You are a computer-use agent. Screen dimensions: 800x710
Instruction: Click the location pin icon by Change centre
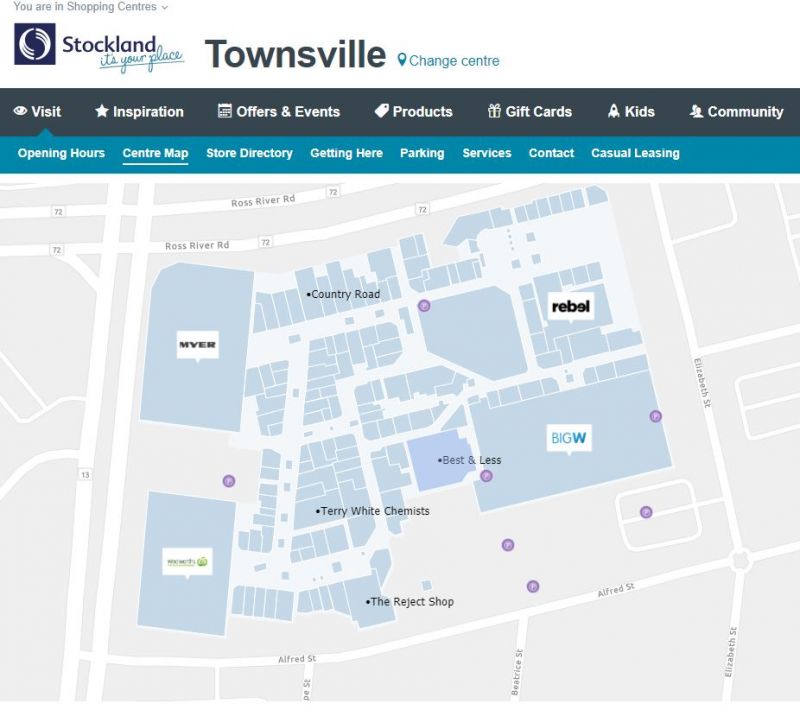point(402,60)
